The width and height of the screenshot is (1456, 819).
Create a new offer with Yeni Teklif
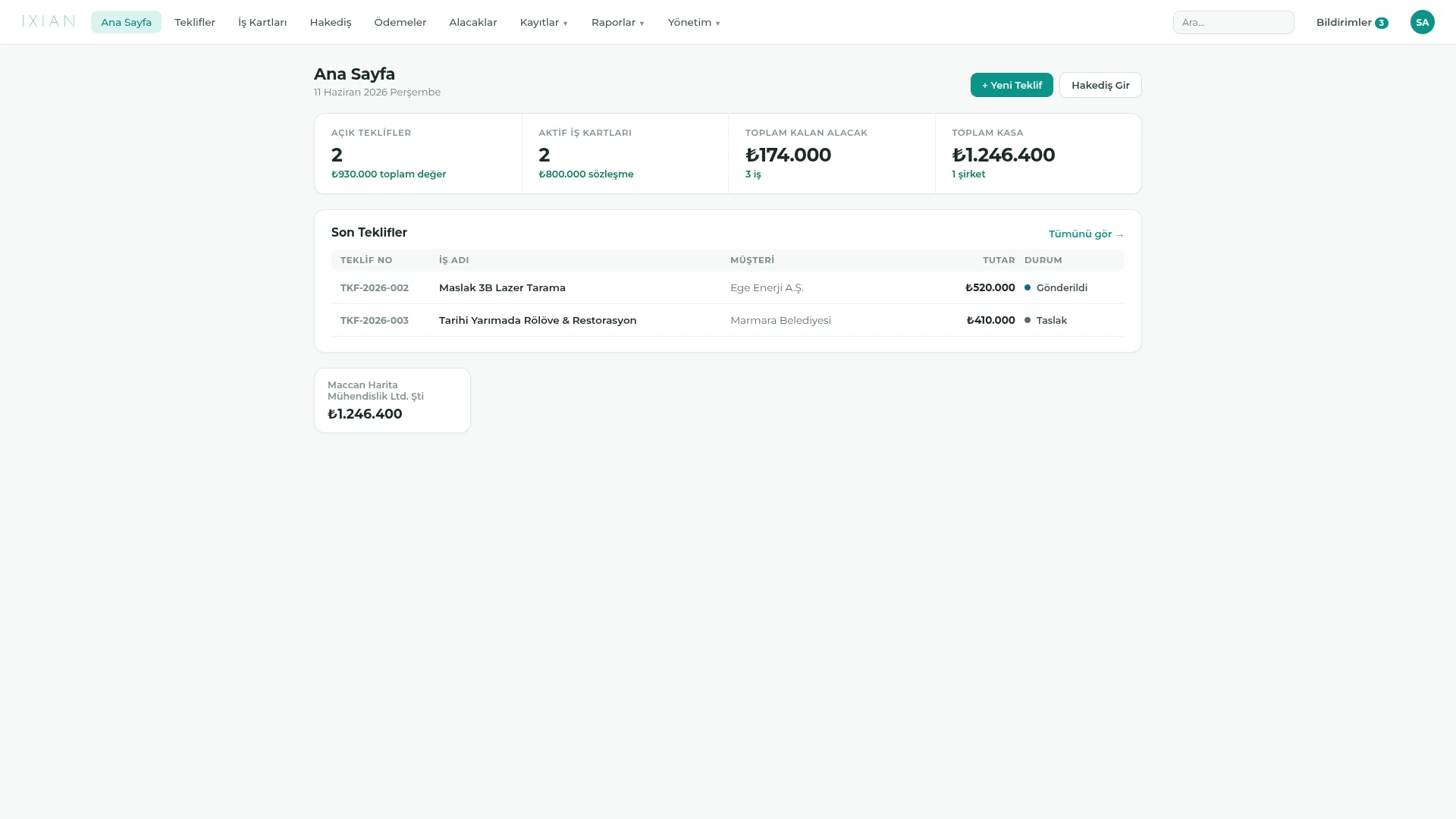(x=1012, y=85)
